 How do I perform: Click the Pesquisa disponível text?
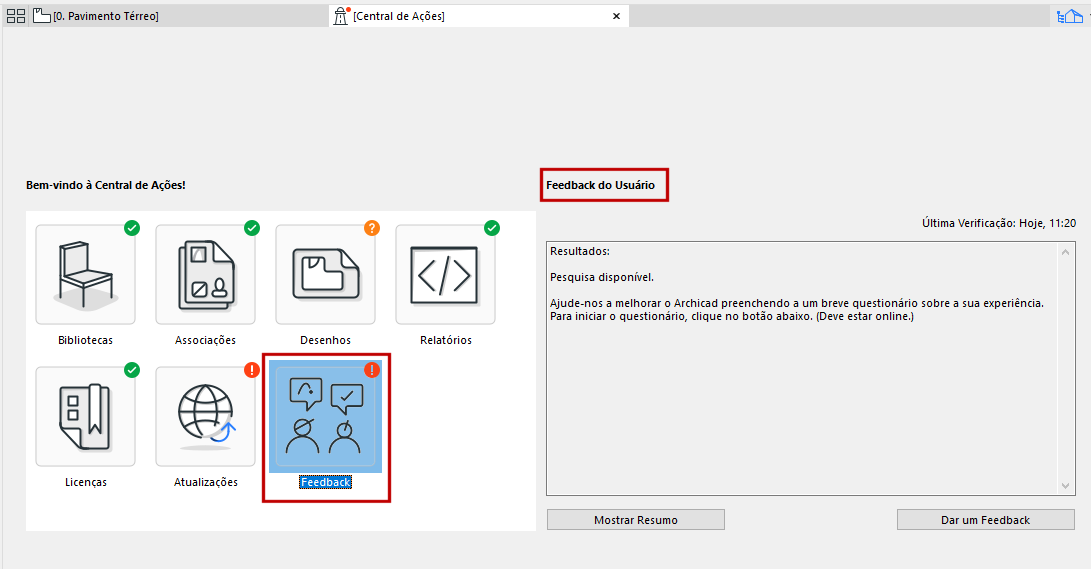(x=602, y=277)
